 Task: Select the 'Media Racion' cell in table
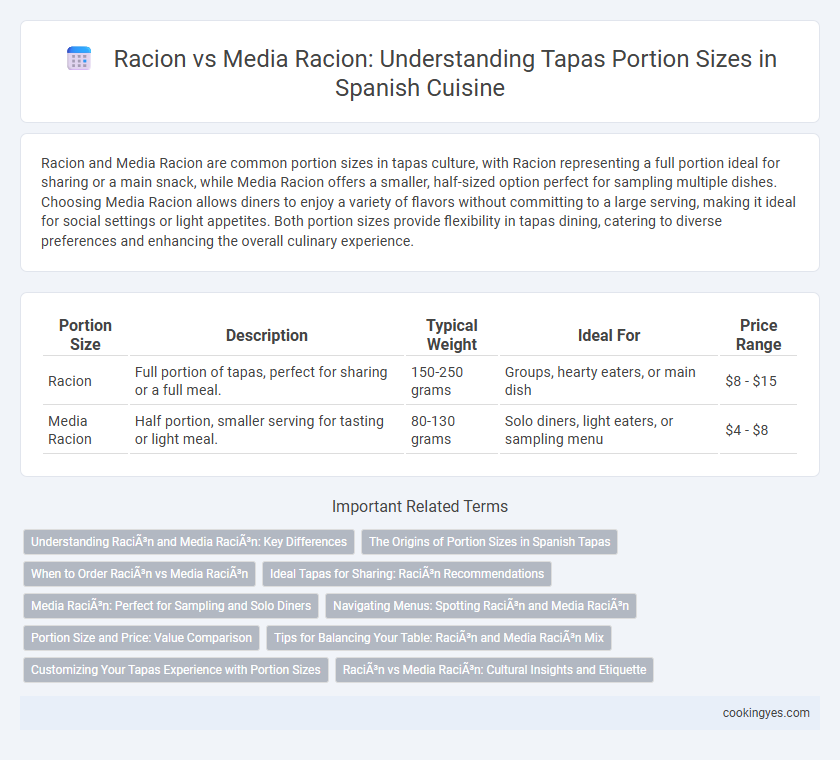85,430
